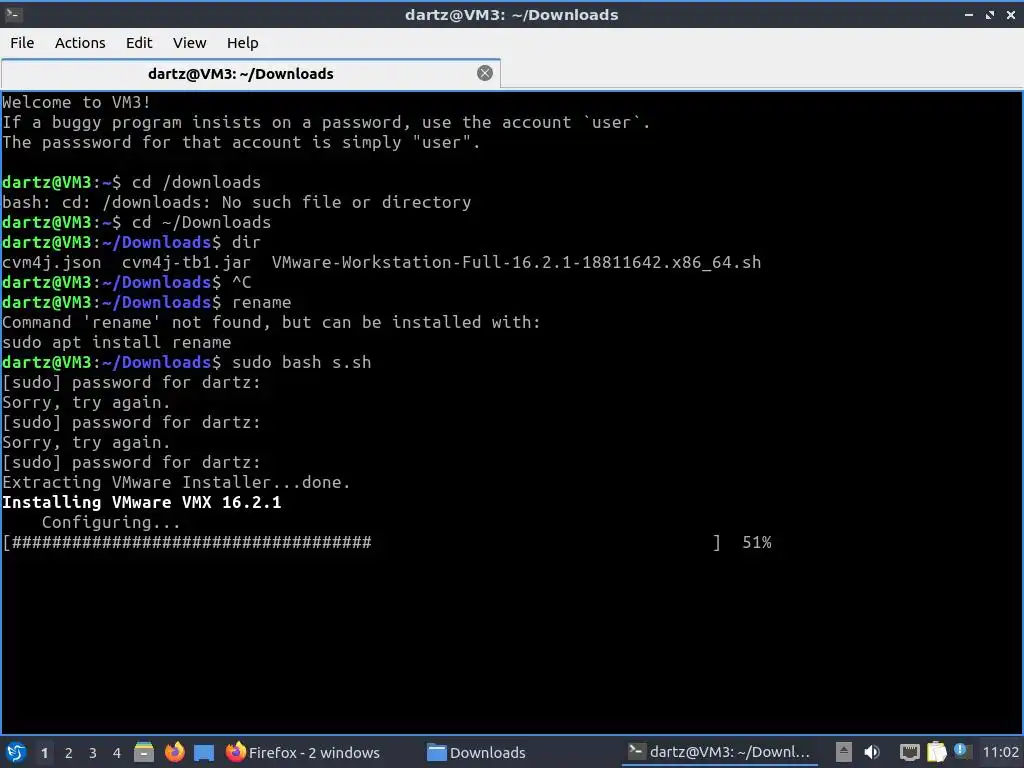Click the 'sudo apt install rename' suggestion line

117,342
